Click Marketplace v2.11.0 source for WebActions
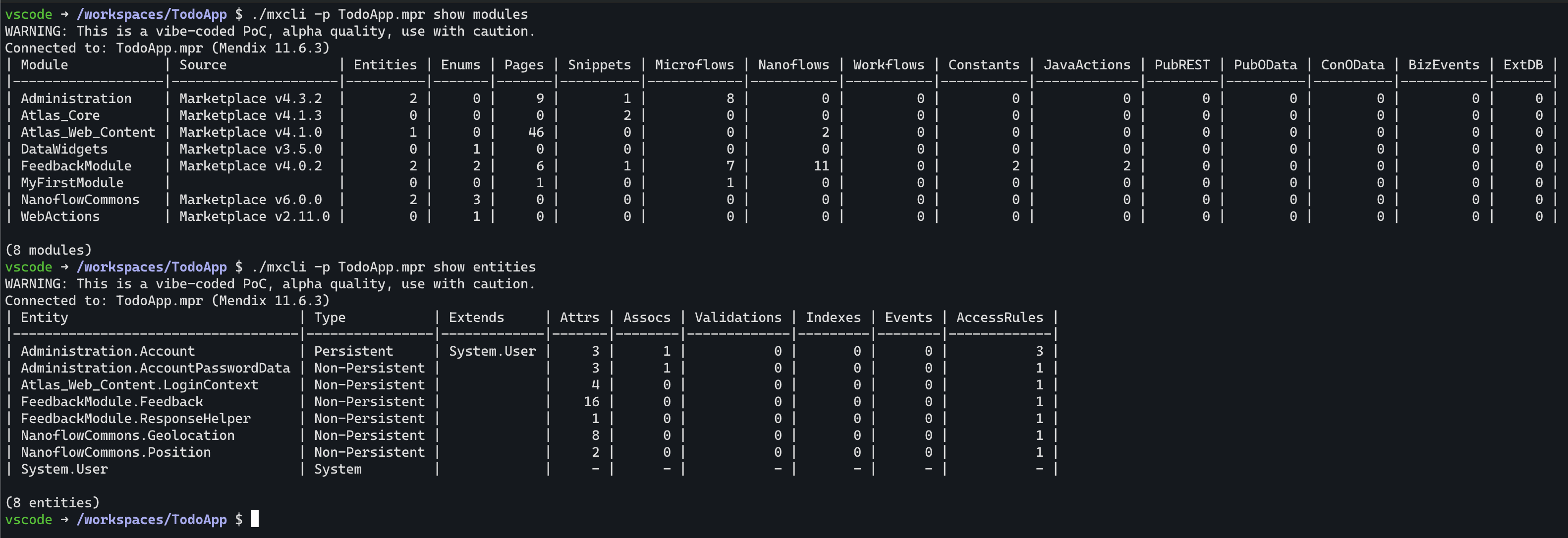The image size is (1568, 538). 254,216
